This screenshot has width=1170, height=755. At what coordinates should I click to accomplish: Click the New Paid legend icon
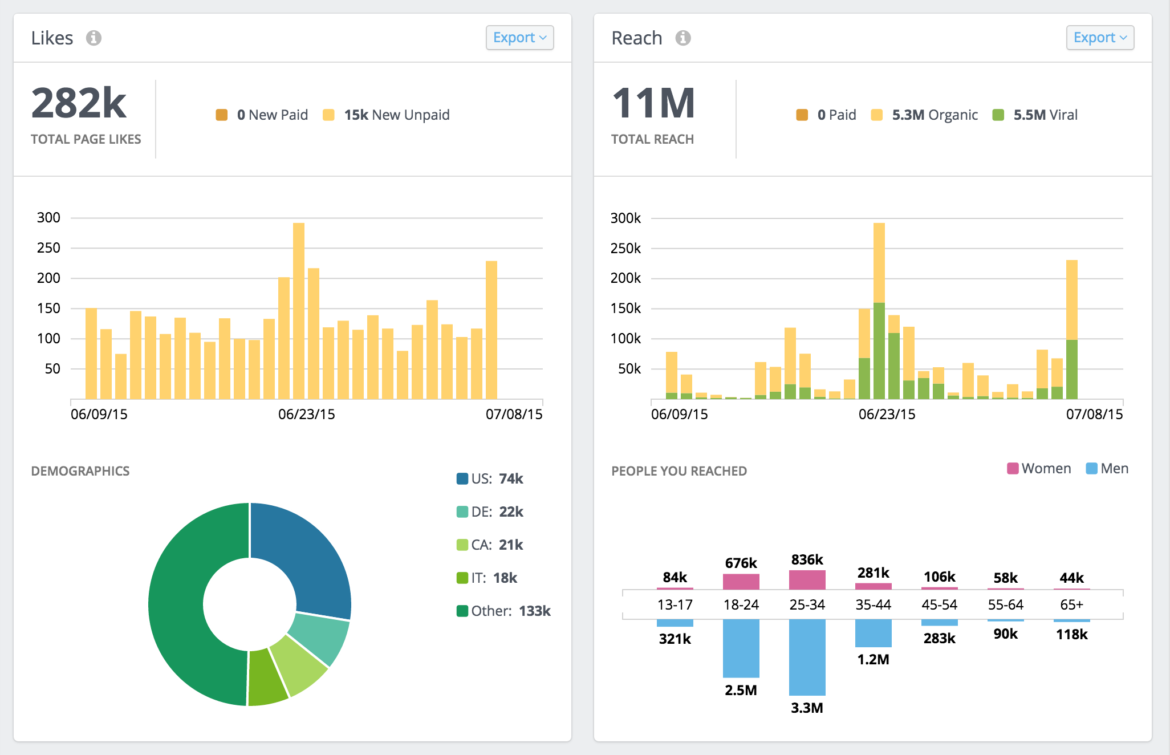tap(221, 114)
